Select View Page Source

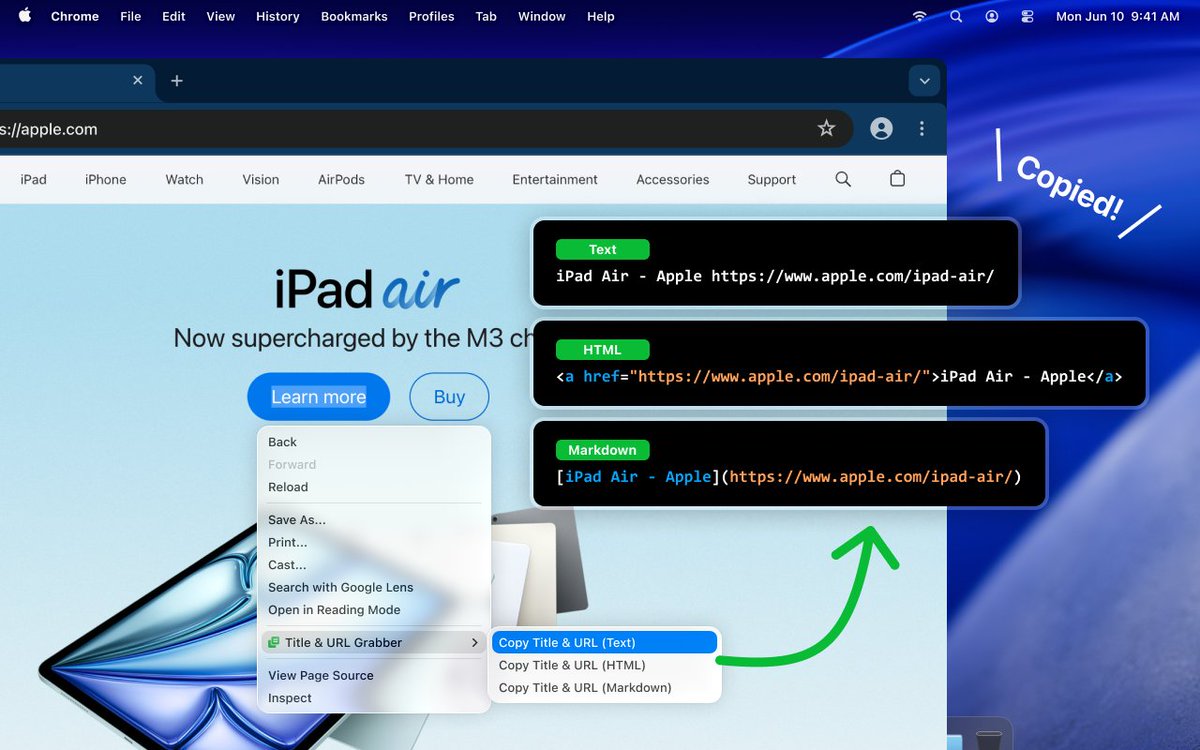point(374,676)
